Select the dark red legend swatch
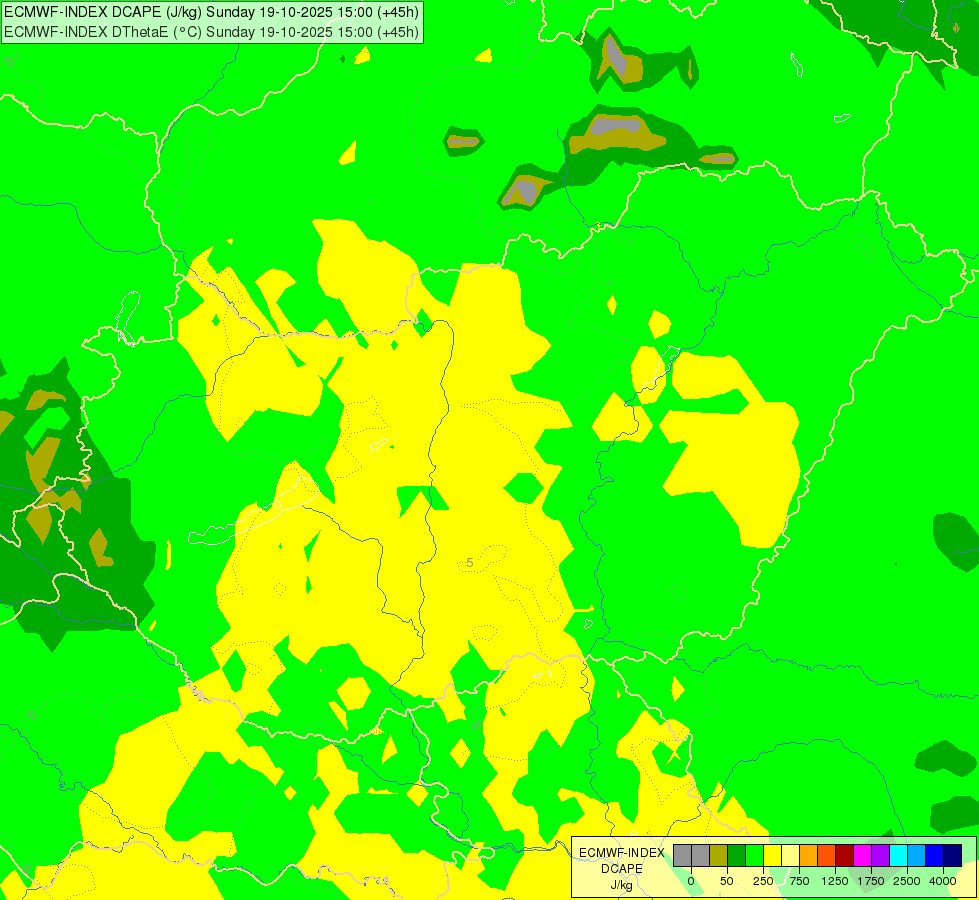Viewport: 979px width, 900px height. pos(845,856)
